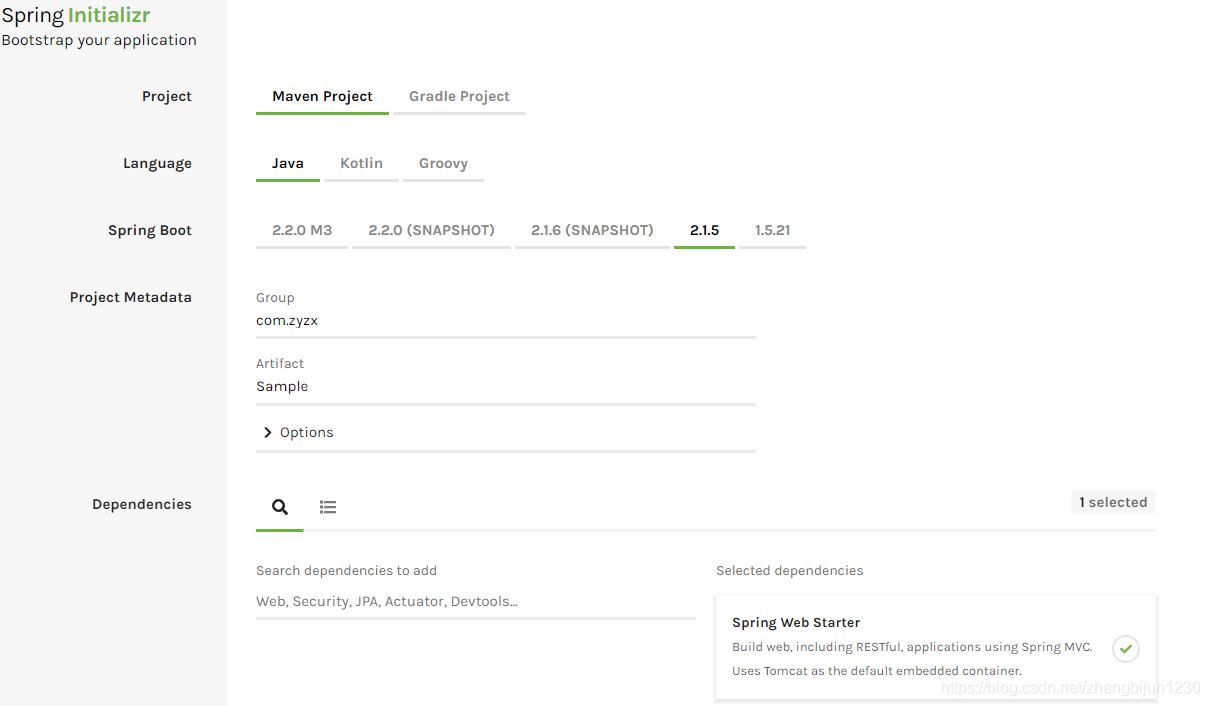Click the Artifact field label
The width and height of the screenshot is (1210, 706).
280,364
